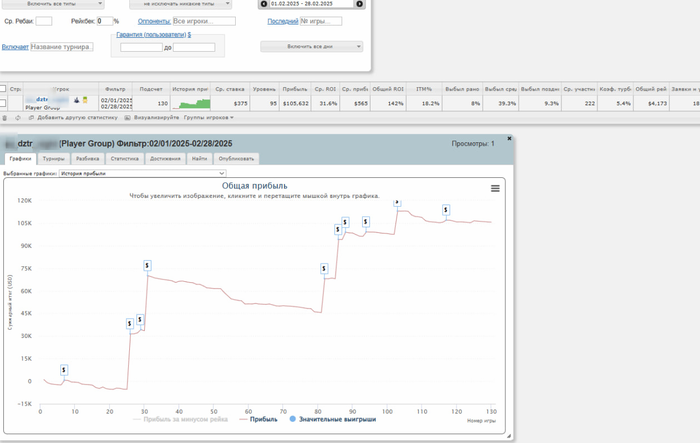
Task: Click the '№ игры' input field
Action: 321,21
